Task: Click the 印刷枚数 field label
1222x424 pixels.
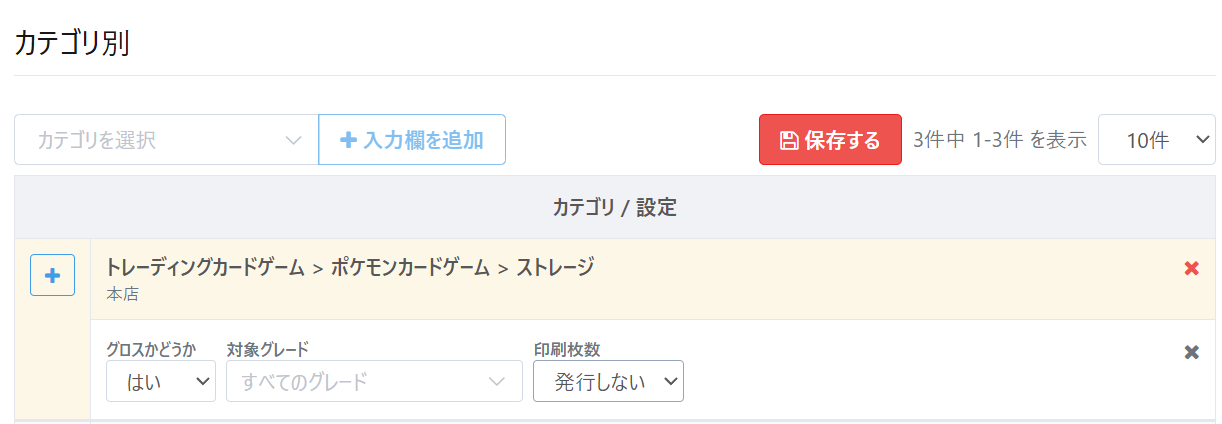Action: 573,349
